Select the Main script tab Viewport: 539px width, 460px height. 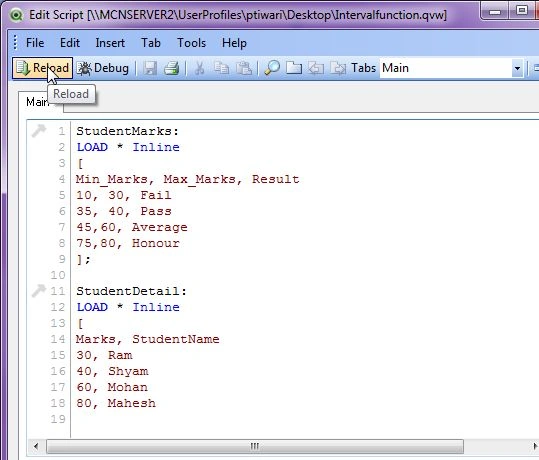36,102
